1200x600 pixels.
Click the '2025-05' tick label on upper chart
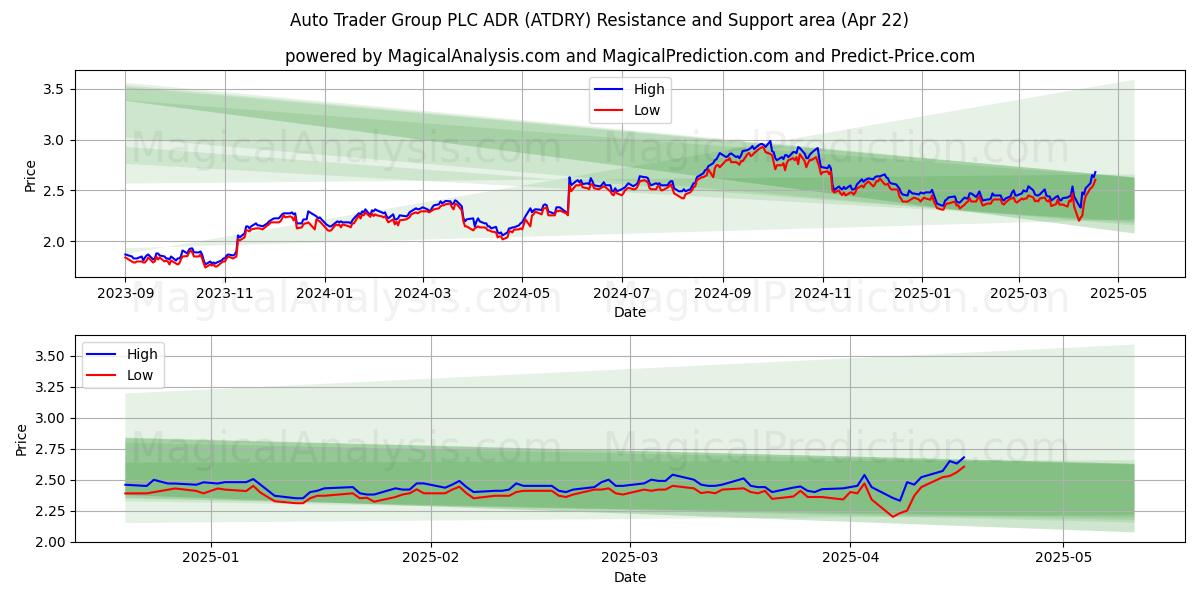point(1118,294)
